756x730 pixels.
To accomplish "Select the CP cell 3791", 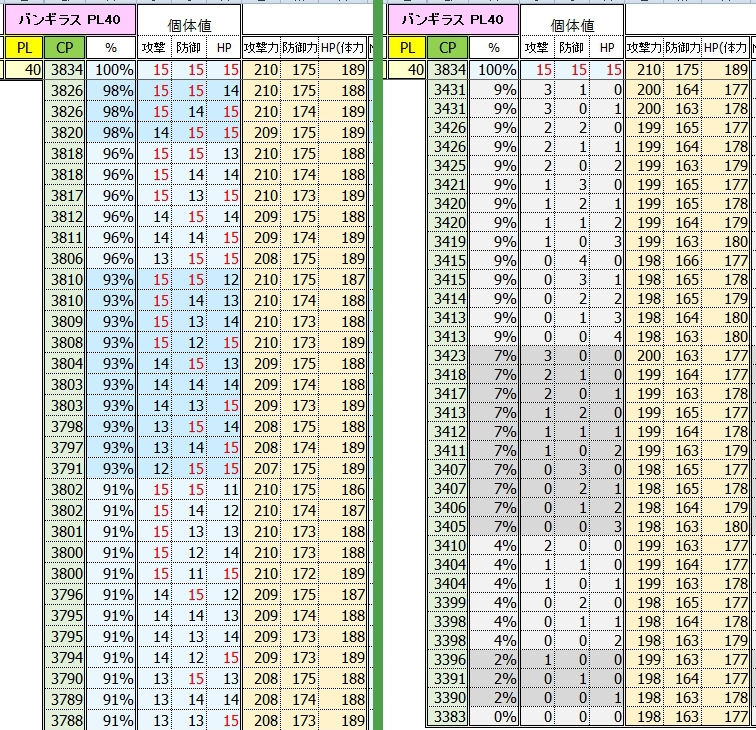I will point(65,469).
